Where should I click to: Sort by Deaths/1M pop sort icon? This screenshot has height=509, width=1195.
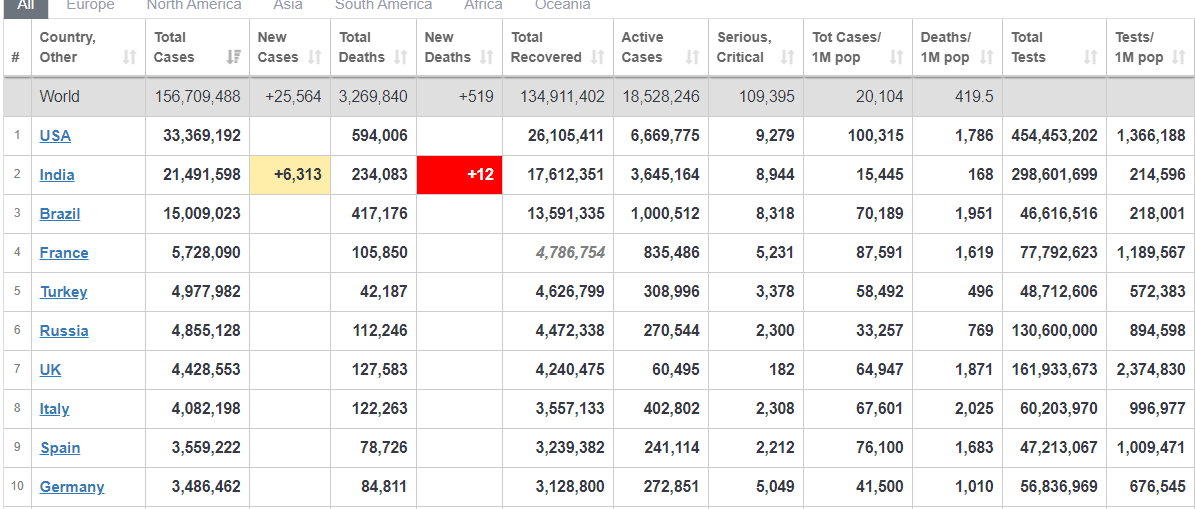[x=987, y=57]
